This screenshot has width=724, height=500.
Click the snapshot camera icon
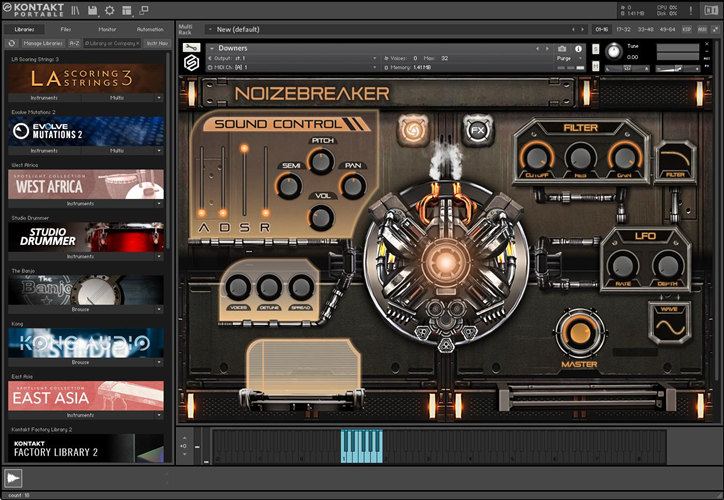pyautogui.click(x=562, y=48)
